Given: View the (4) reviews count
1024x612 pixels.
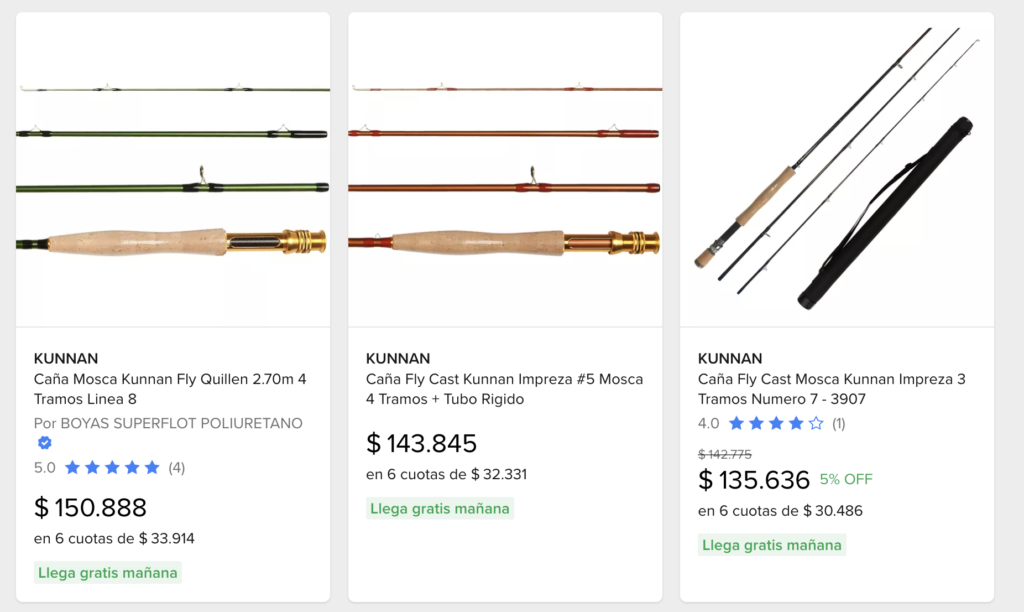Looking at the screenshot, I should (x=176, y=467).
